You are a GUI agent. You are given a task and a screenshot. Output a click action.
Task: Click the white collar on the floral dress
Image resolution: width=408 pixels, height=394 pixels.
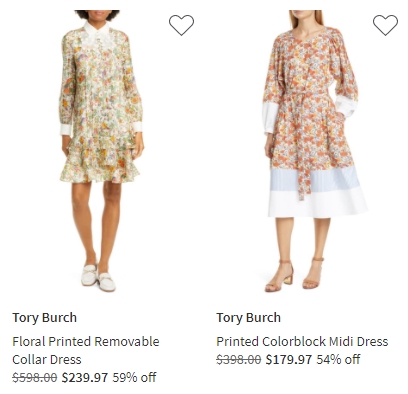(x=98, y=33)
